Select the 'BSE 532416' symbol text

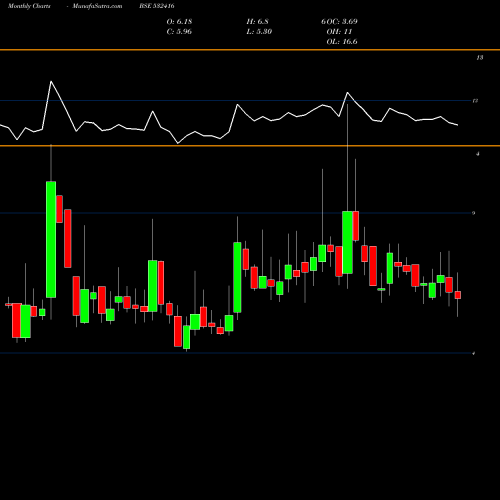point(157,6)
